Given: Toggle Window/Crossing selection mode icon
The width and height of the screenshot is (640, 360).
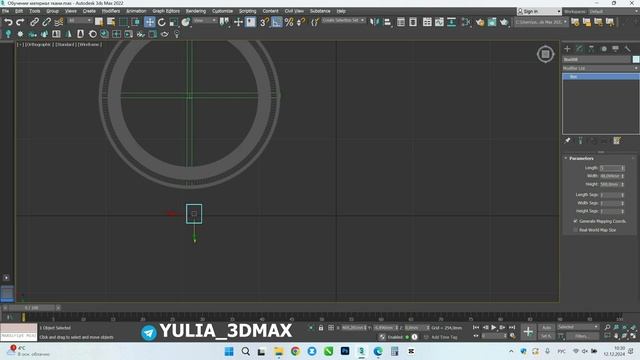Looking at the screenshot, I should (136, 22).
